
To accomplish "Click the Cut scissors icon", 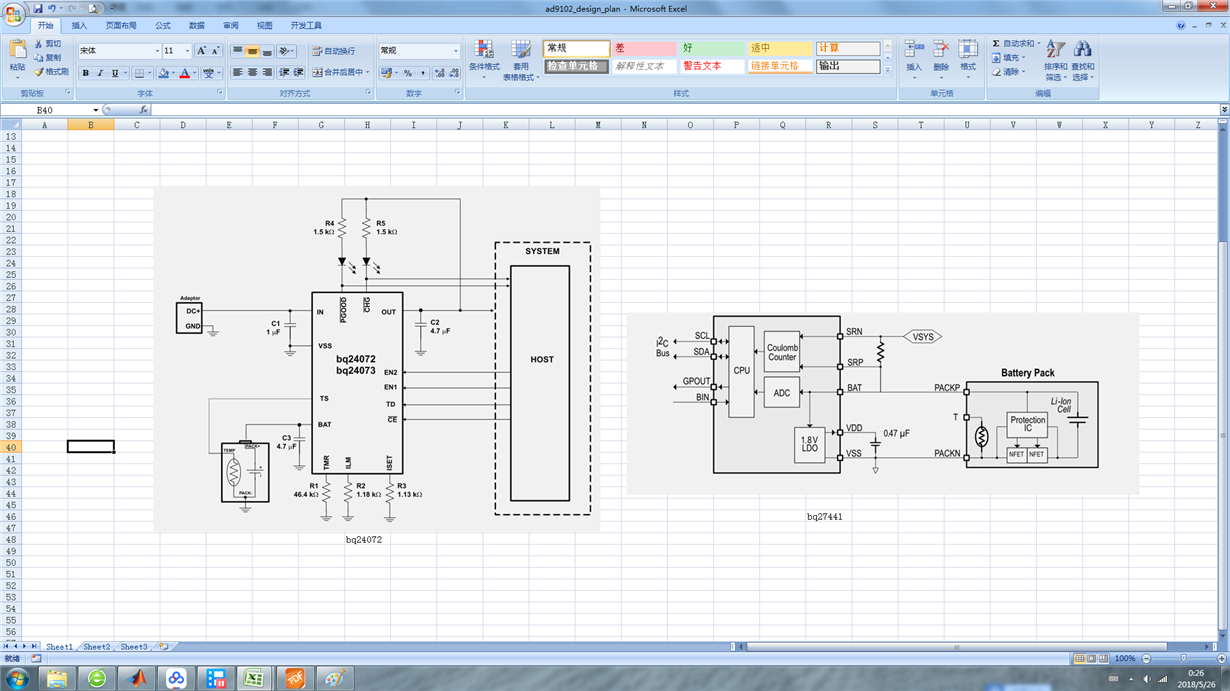I will pyautogui.click(x=39, y=44).
